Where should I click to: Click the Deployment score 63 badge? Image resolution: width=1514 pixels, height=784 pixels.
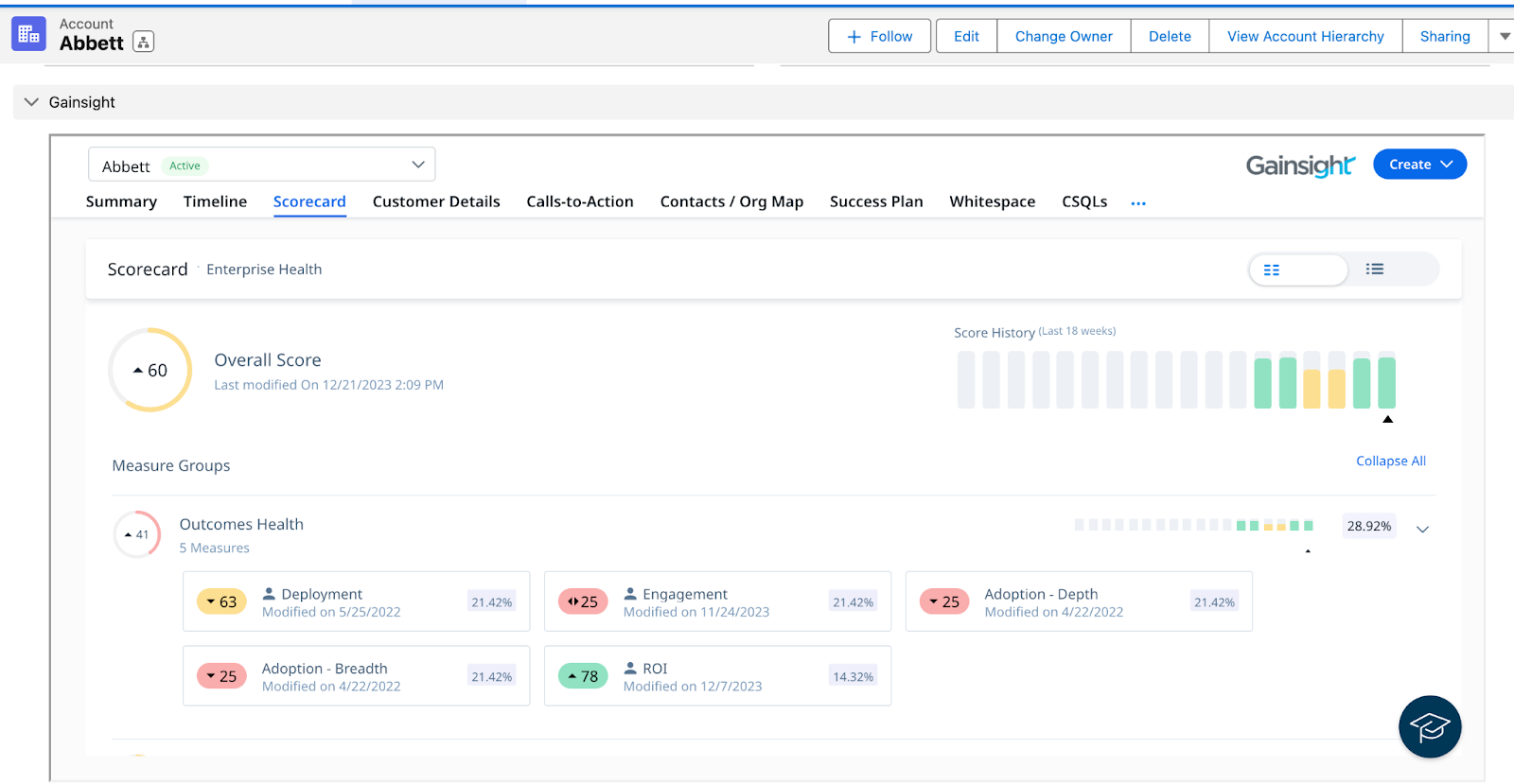[221, 601]
